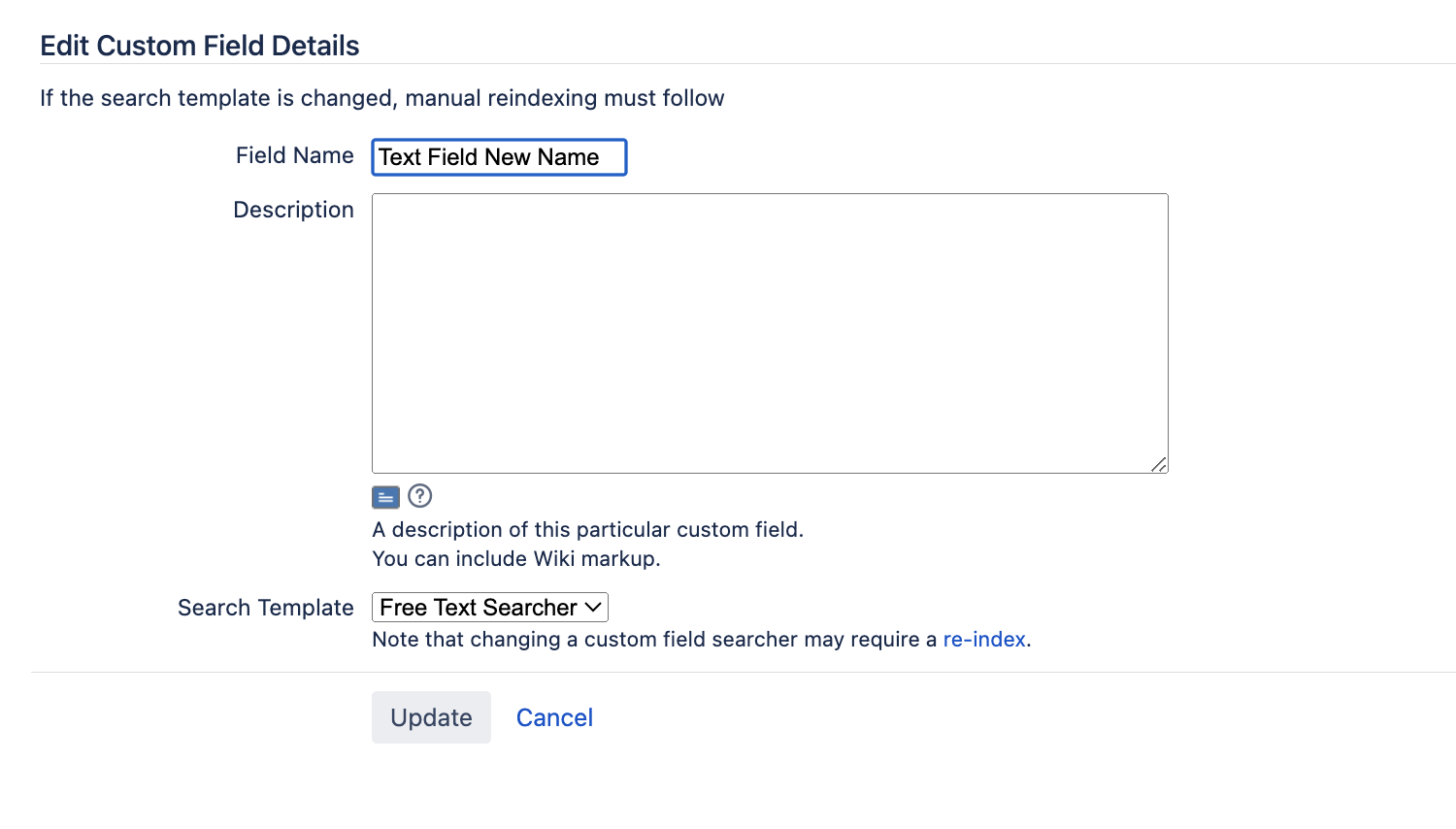Click the manual reindexing notice text
Screen dimensions: 1456x829
(381, 98)
